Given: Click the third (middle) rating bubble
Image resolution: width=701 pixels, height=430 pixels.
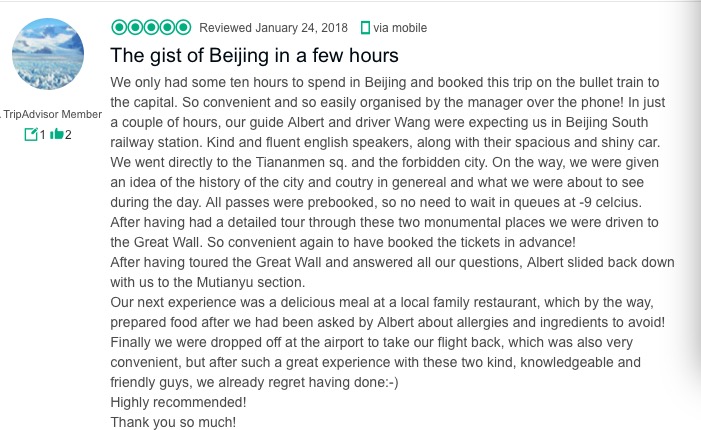Looking at the screenshot, I should tap(150, 26).
